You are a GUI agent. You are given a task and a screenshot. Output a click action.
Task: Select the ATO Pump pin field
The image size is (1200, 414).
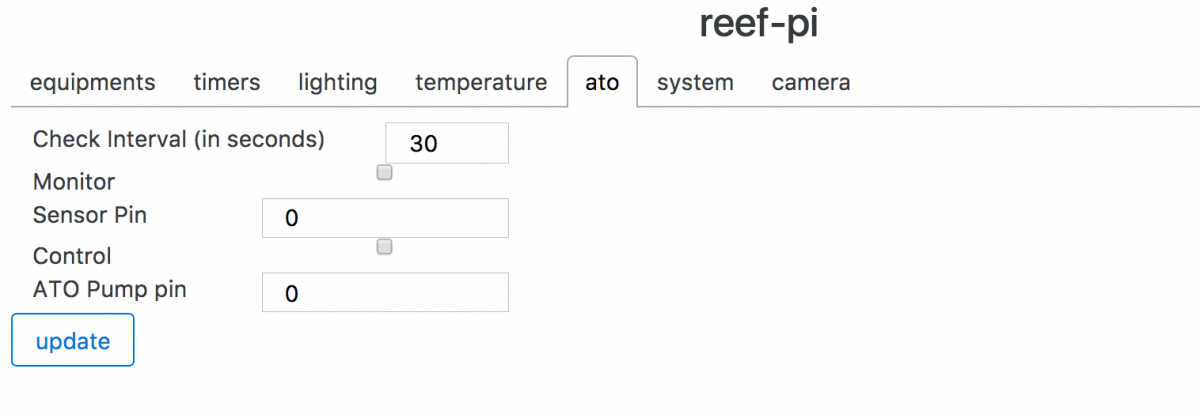point(385,292)
